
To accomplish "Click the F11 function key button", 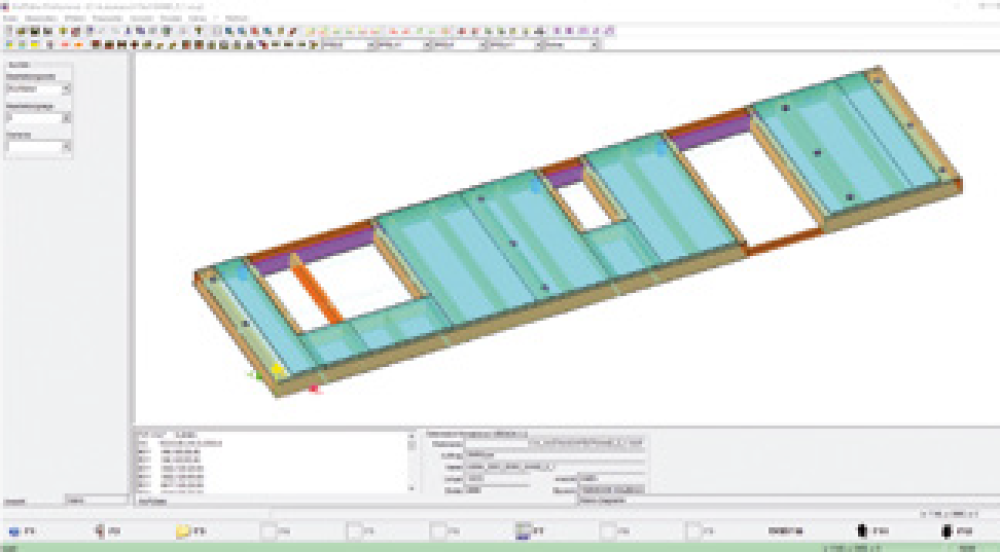I will 872,530.
